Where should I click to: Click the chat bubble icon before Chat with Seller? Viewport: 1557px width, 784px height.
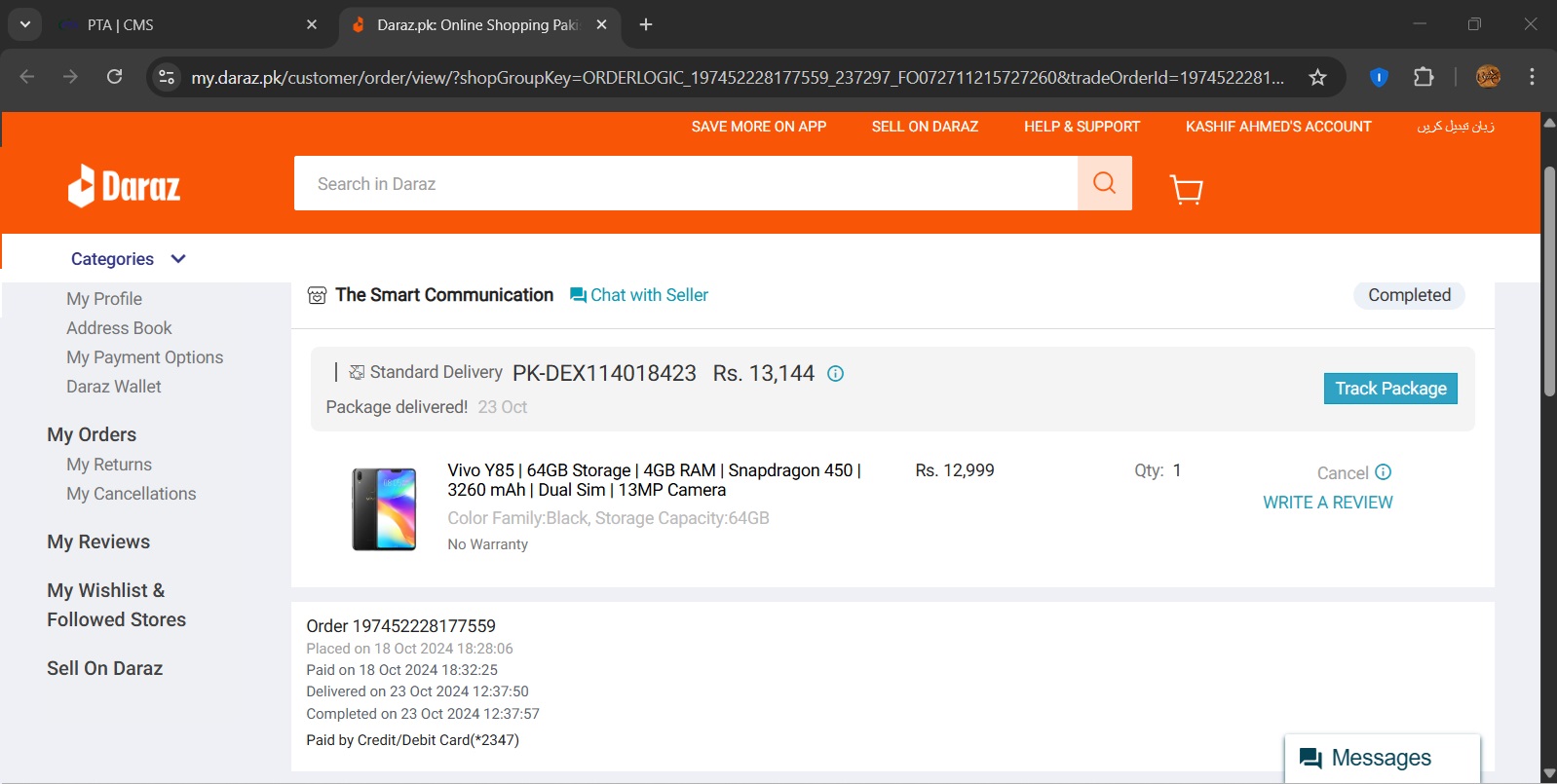pyautogui.click(x=578, y=295)
